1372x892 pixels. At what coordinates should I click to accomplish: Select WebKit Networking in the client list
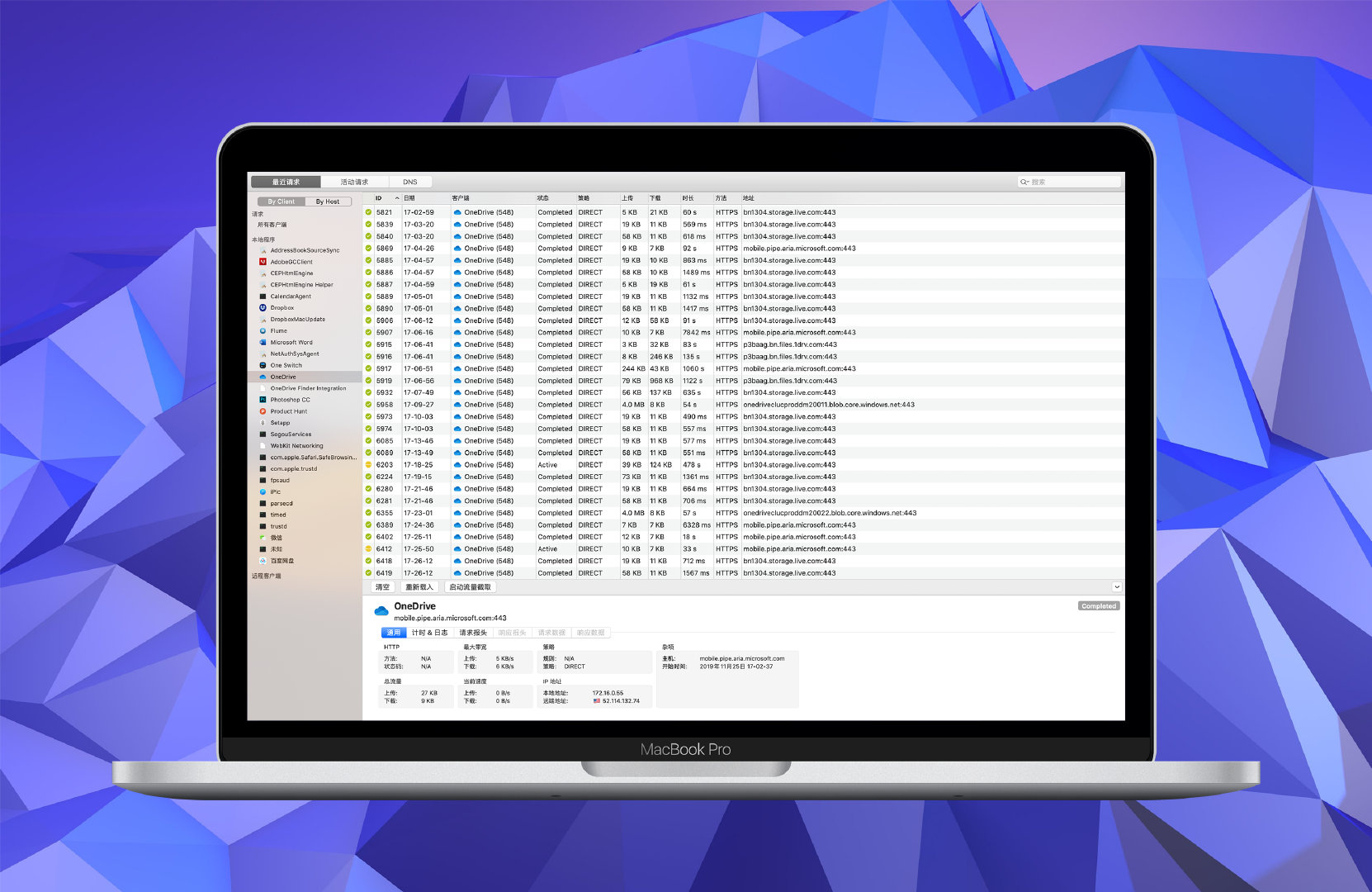296,446
